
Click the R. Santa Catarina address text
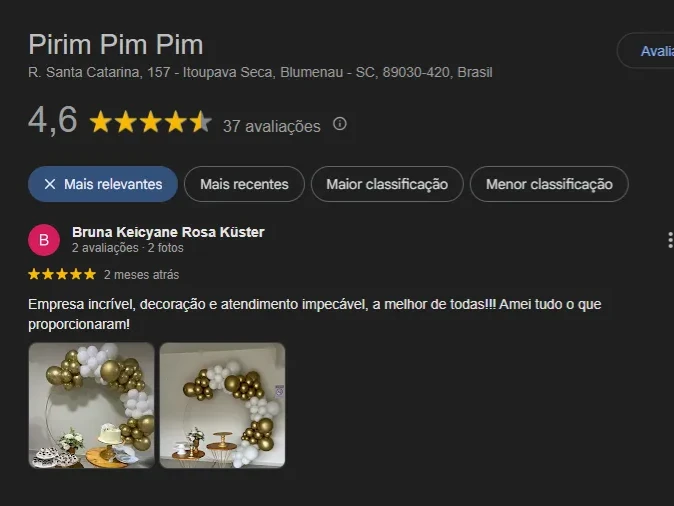(x=260, y=72)
